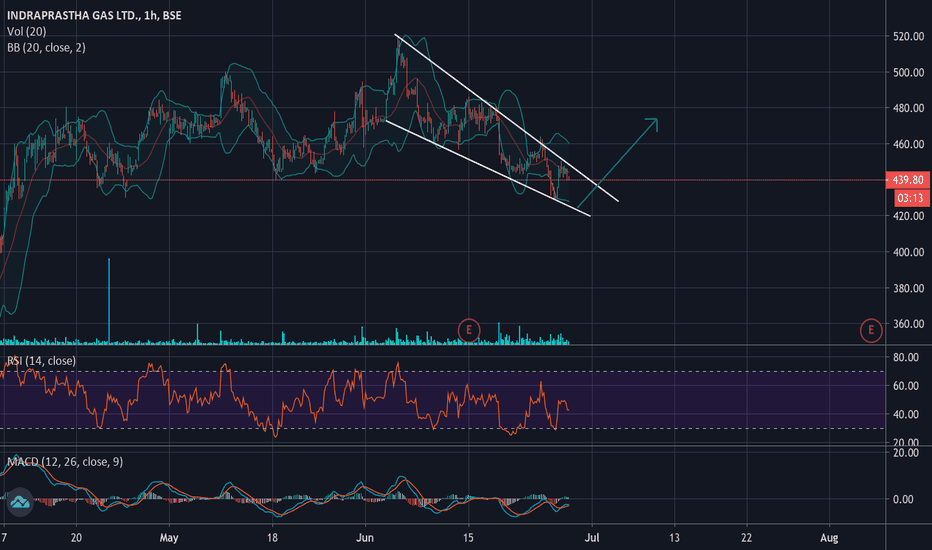Click the 380.00 price axis label
This screenshot has height=550, width=932.
click(908, 288)
